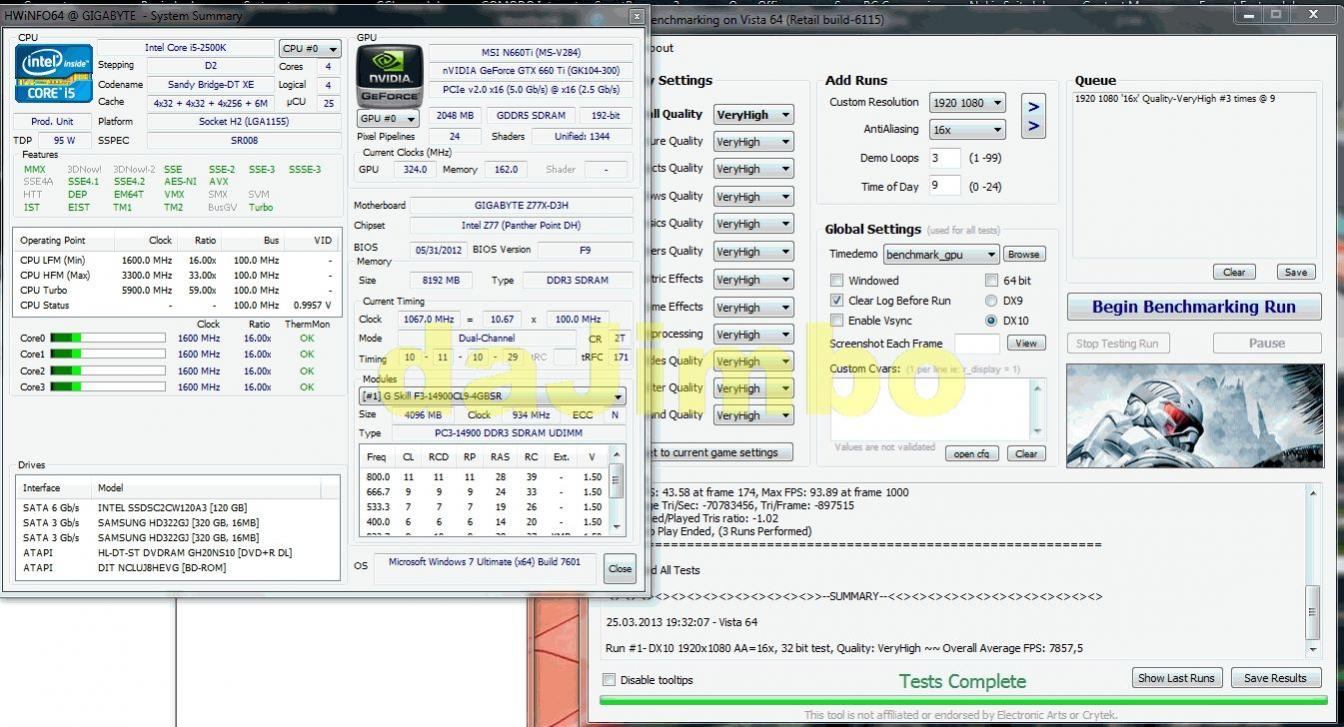Viewport: 1344px width, 727px height.
Task: Tick the 64 bit checkbox
Action: coord(991,281)
